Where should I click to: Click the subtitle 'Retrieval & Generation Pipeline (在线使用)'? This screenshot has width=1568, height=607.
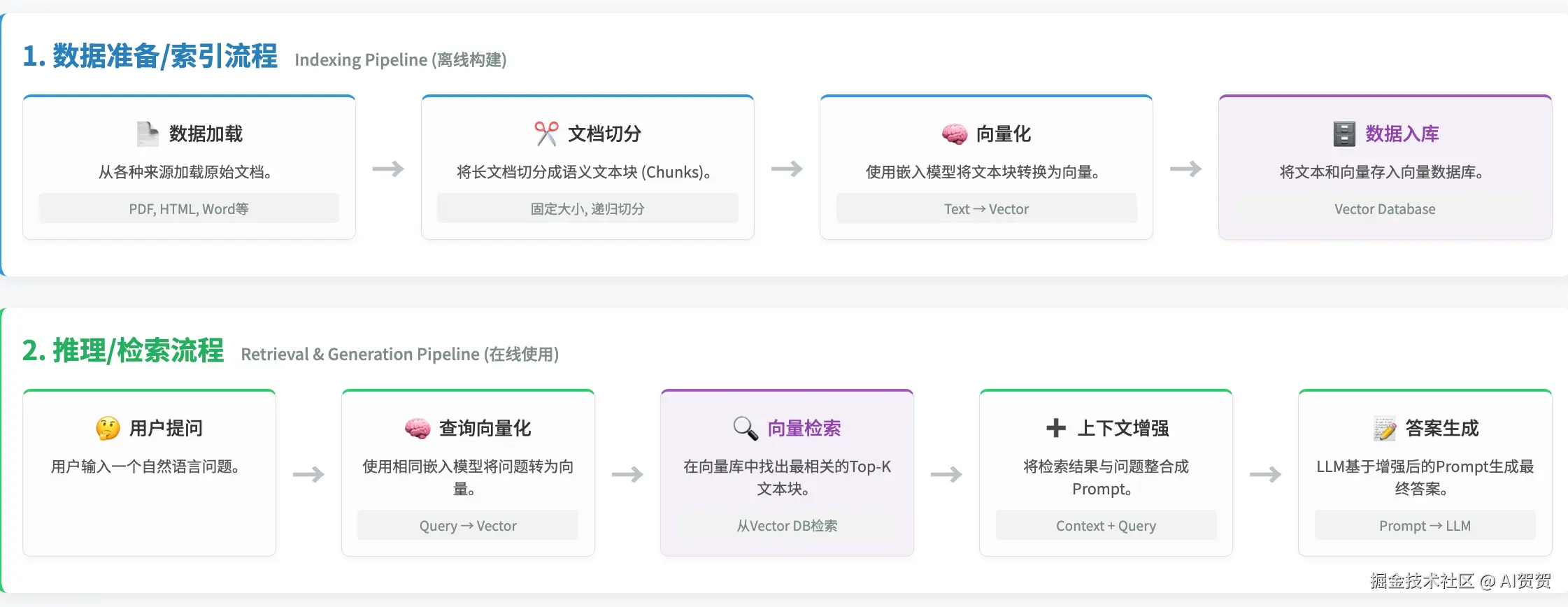[x=400, y=354]
